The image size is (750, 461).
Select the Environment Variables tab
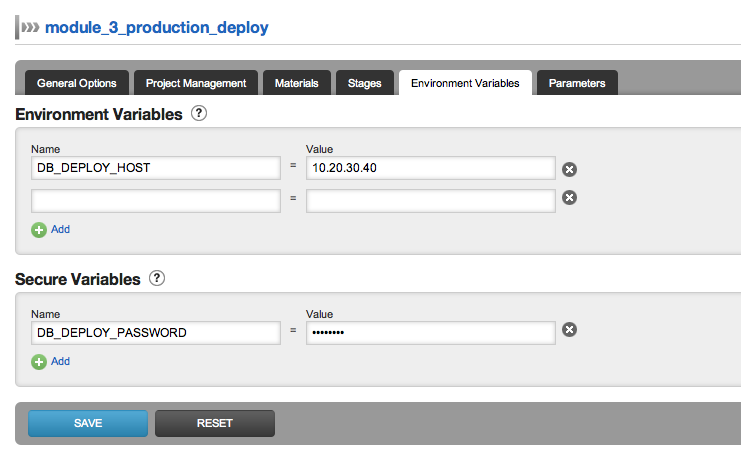(465, 83)
